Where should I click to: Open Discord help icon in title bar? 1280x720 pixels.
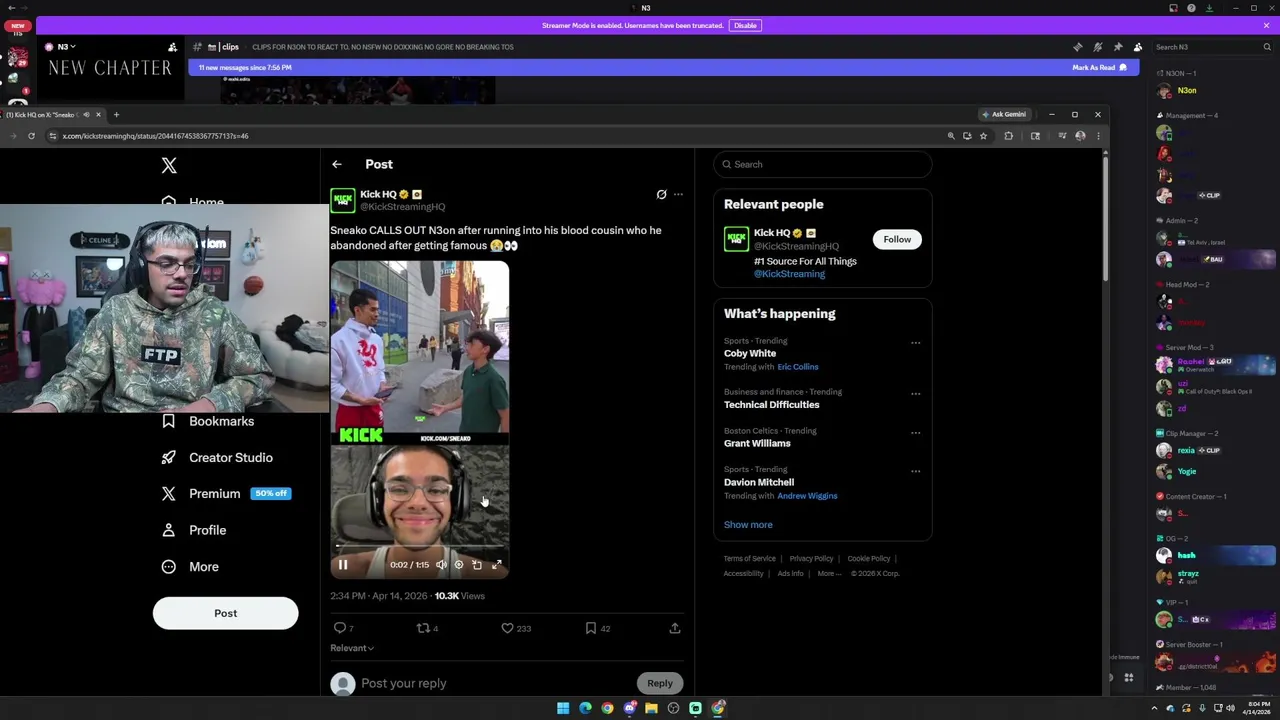tap(1191, 8)
